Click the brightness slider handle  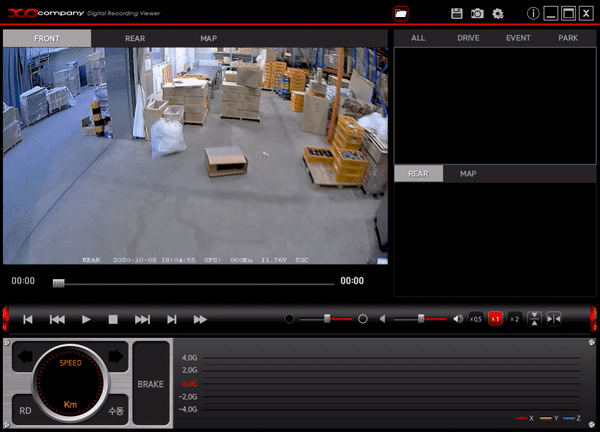pos(327,318)
